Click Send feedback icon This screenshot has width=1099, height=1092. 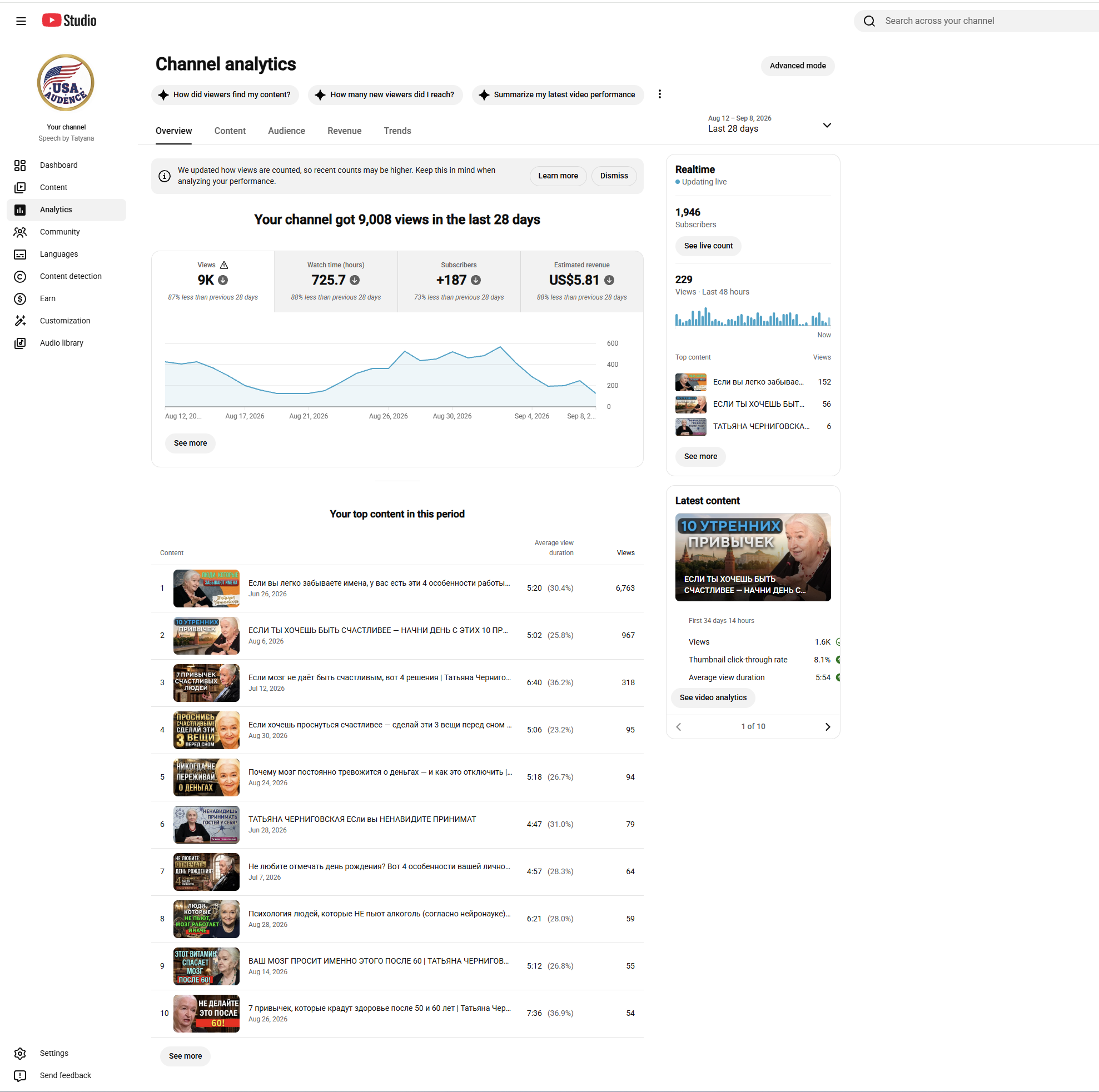pyautogui.click(x=20, y=1075)
